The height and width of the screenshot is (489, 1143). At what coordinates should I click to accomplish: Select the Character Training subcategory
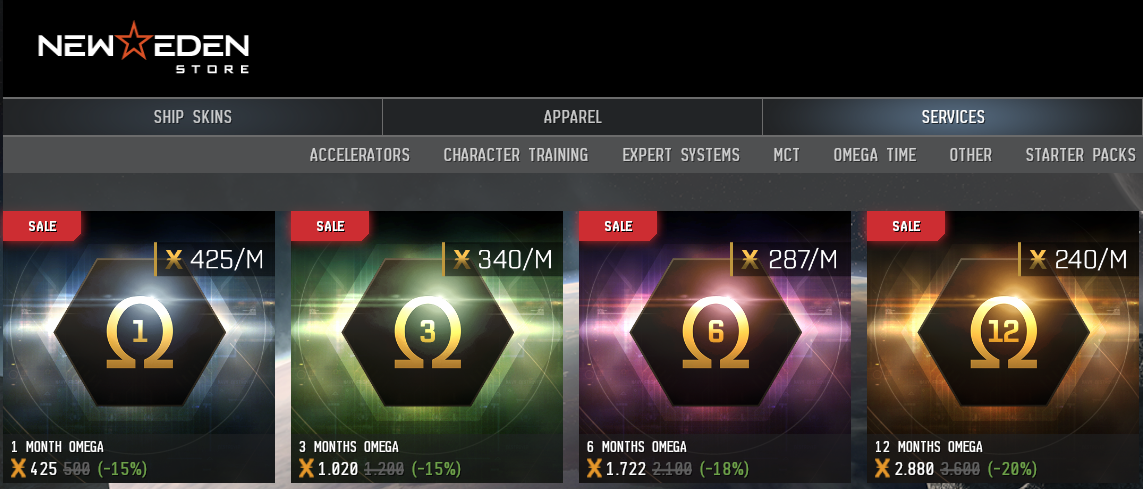pyautogui.click(x=515, y=155)
